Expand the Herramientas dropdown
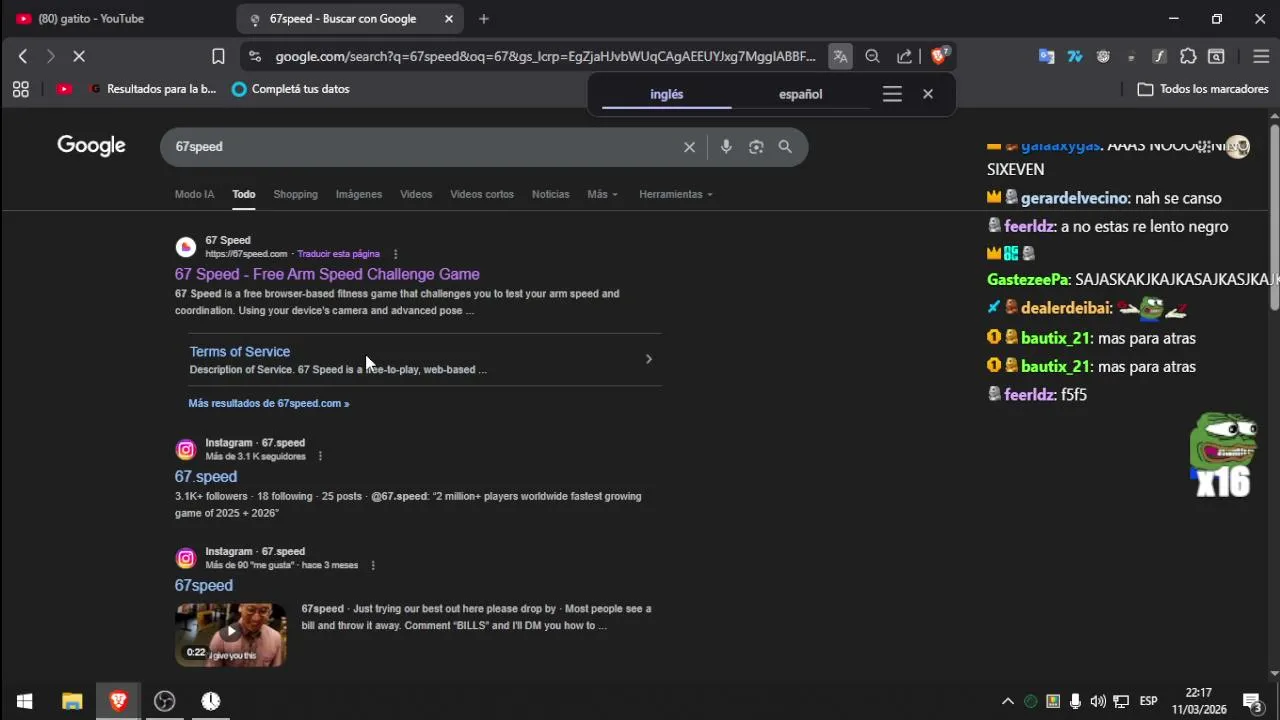1280x720 pixels. click(676, 194)
